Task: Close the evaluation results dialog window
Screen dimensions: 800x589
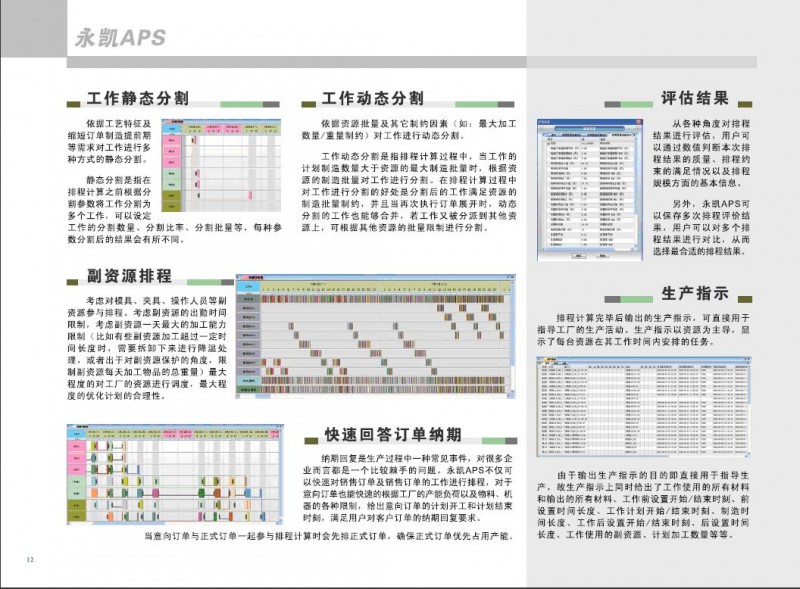Action: pyautogui.click(x=638, y=122)
